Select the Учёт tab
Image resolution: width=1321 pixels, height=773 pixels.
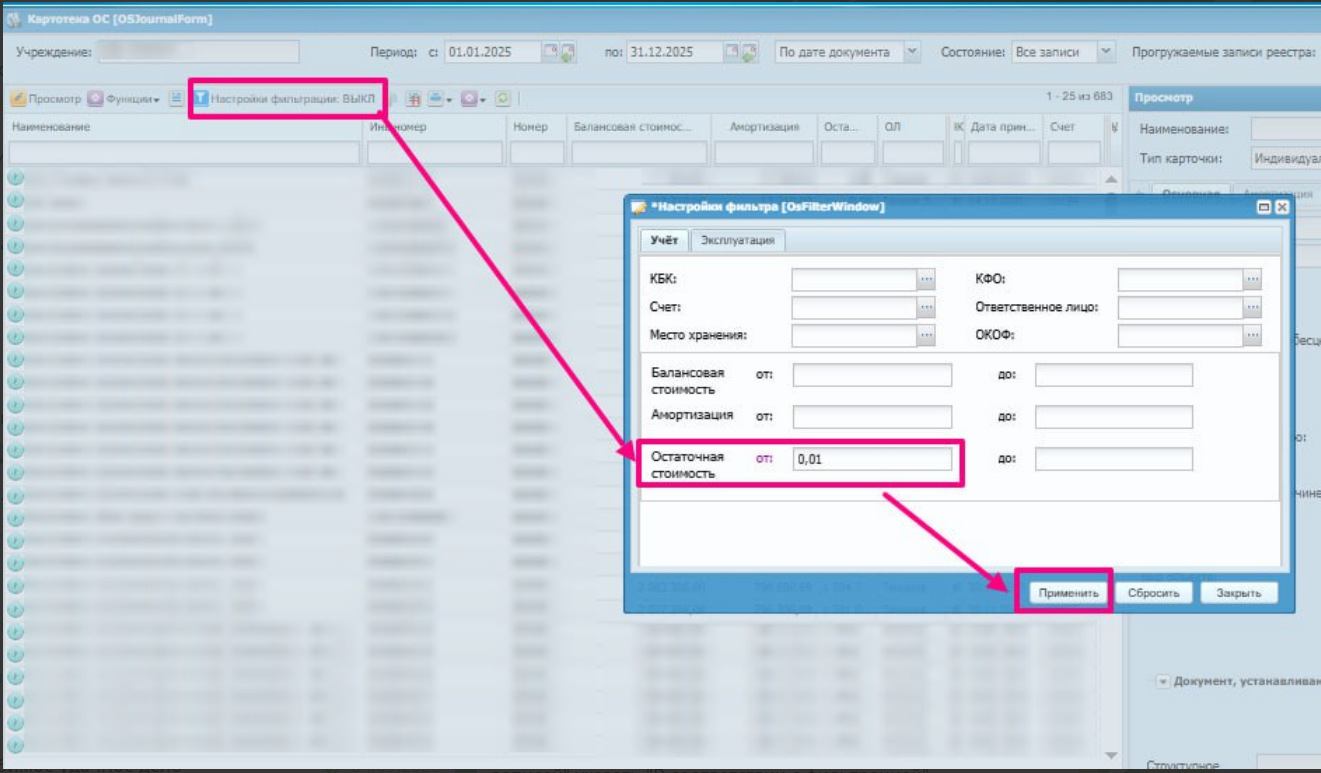click(664, 240)
